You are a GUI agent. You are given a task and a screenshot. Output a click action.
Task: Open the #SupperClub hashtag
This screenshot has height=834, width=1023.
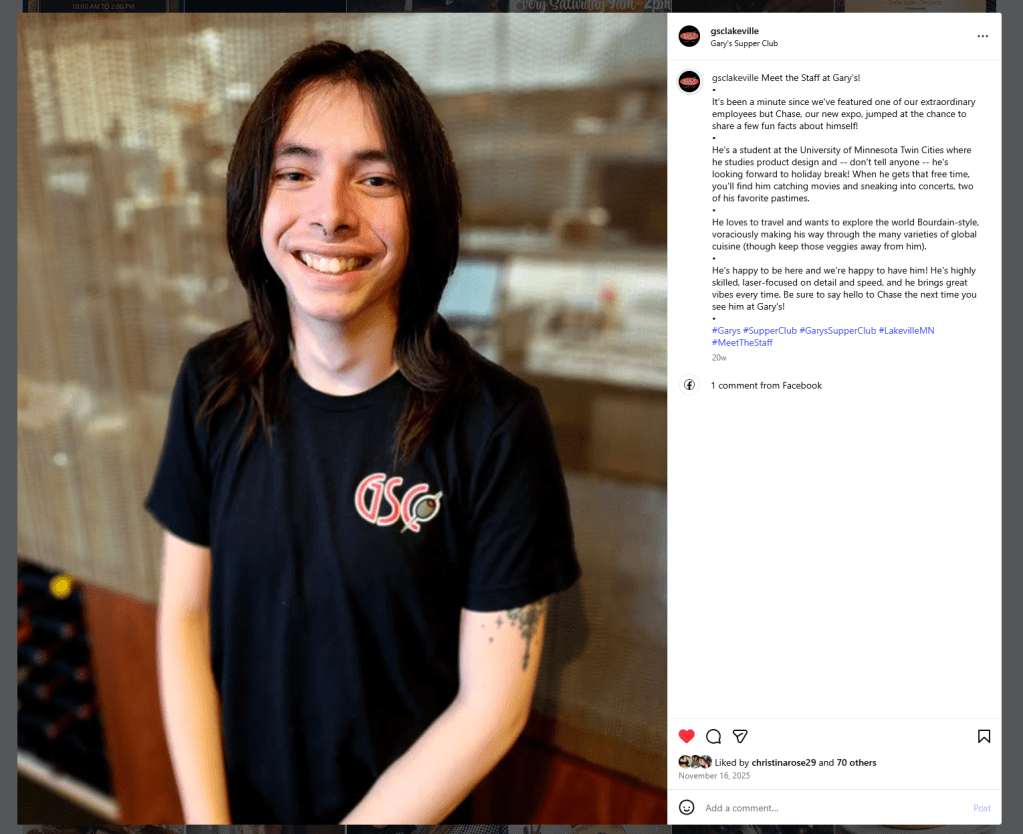(770, 330)
